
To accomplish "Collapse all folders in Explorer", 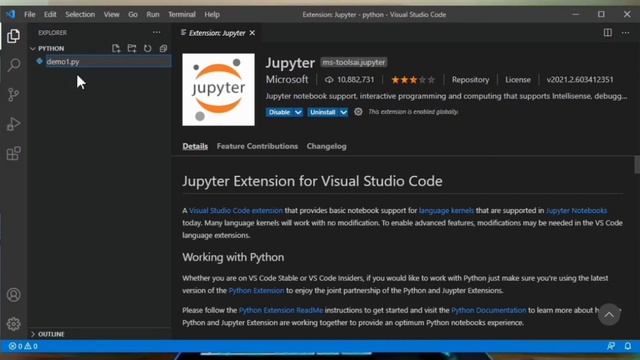I will (x=163, y=49).
